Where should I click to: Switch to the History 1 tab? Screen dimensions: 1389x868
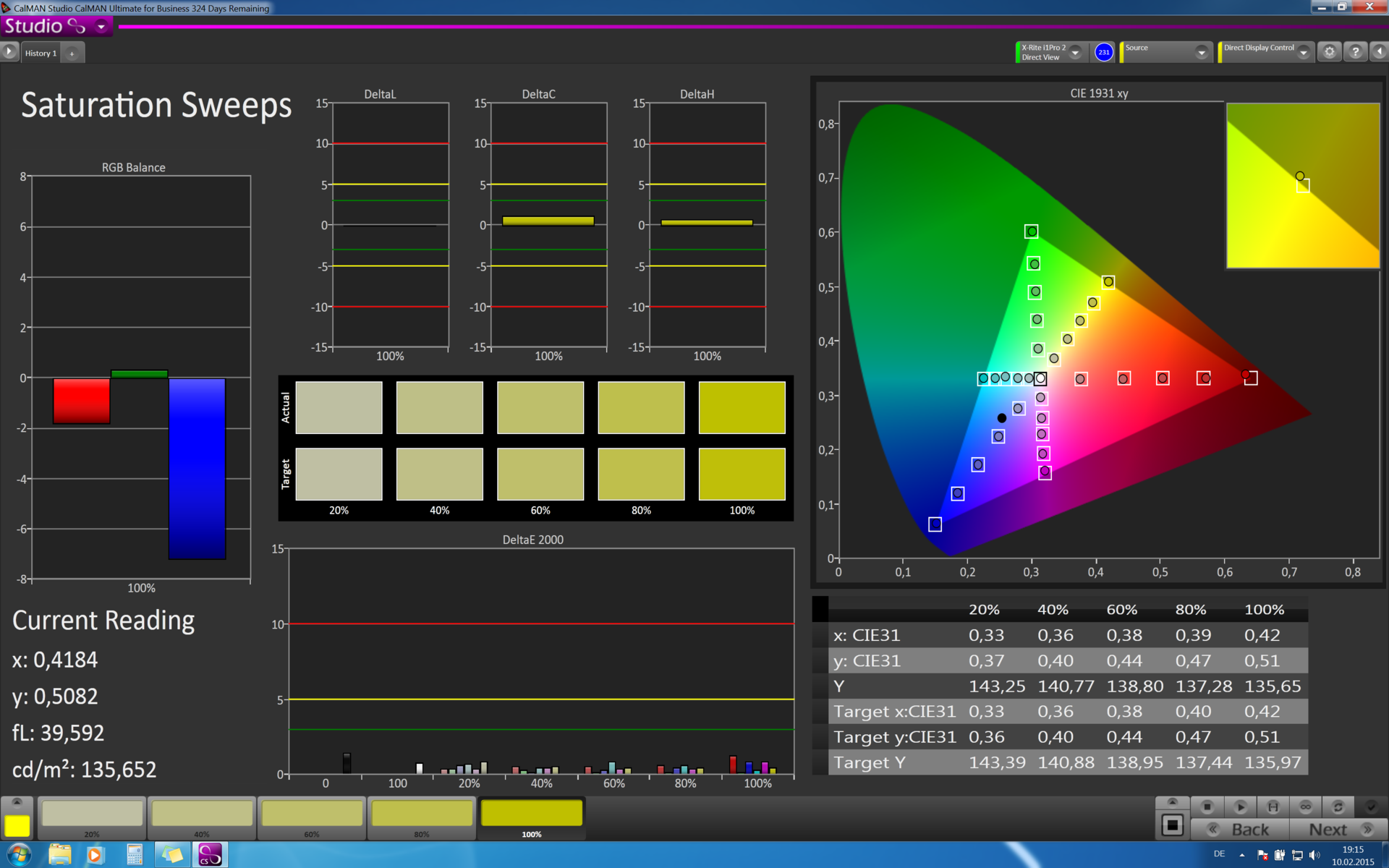[x=41, y=53]
